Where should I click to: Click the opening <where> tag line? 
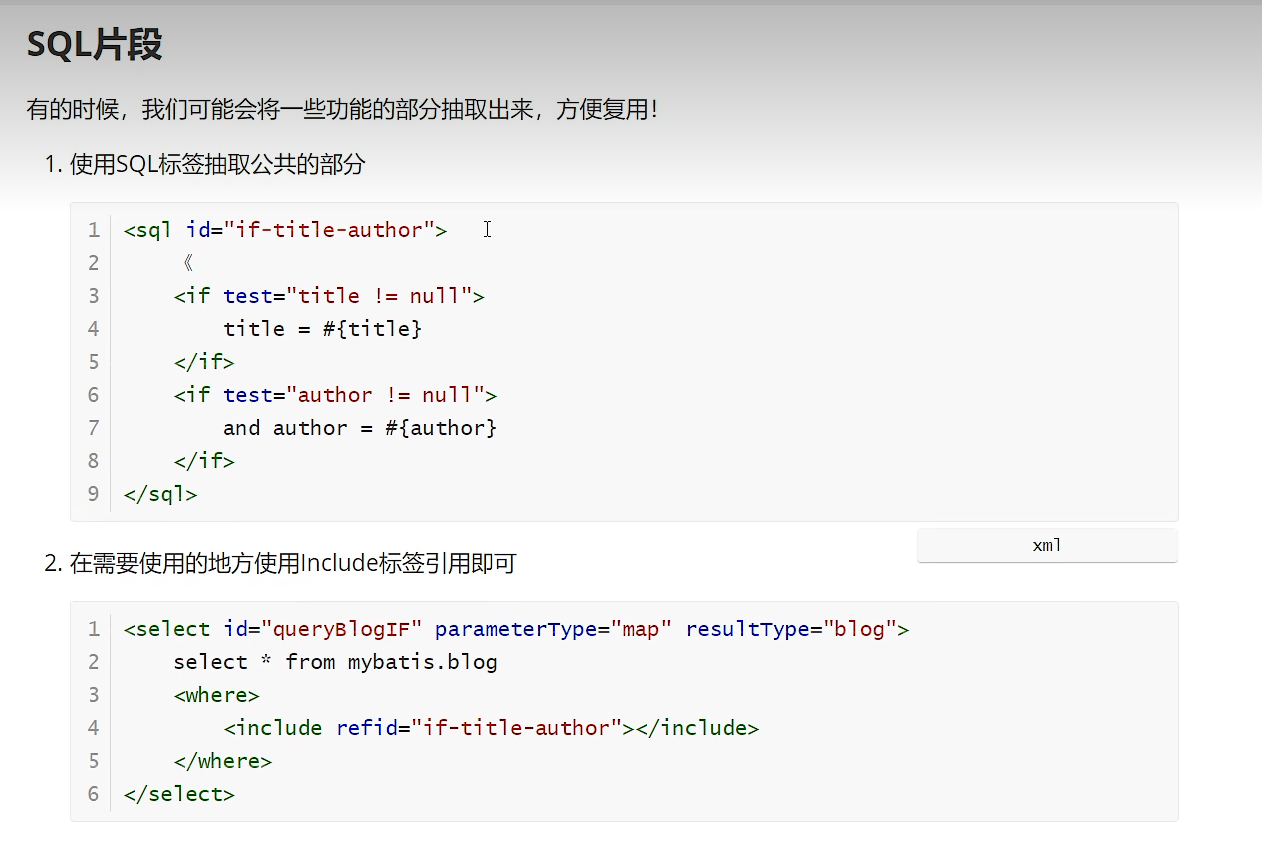[x=217, y=695]
